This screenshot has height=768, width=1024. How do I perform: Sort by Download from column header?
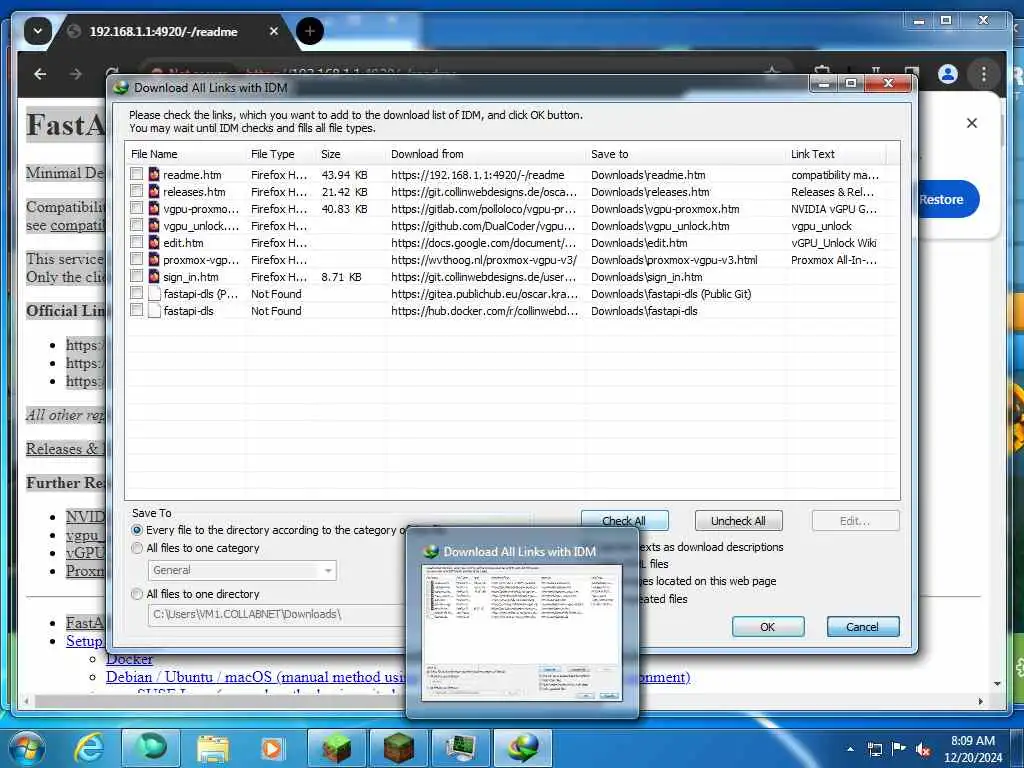tap(427, 154)
